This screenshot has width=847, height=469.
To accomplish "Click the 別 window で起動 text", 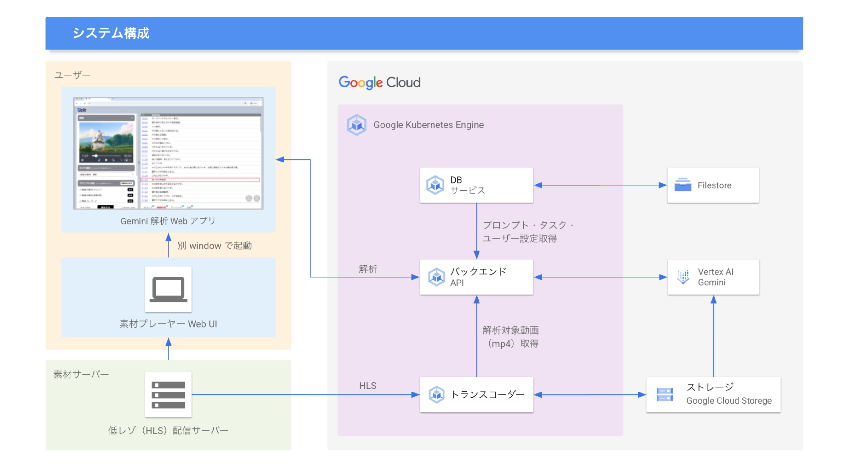I will click(x=214, y=246).
